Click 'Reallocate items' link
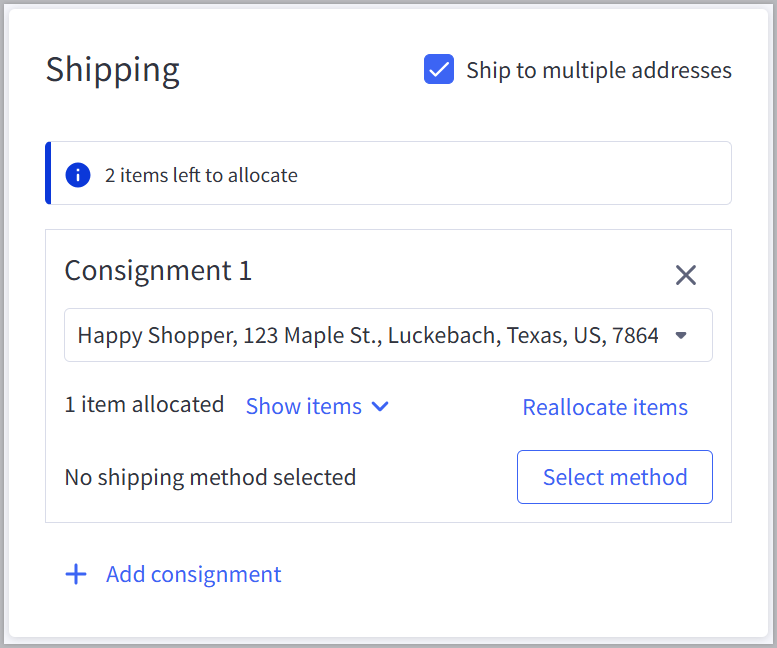Viewport: 777px width, 648px height. tap(605, 407)
